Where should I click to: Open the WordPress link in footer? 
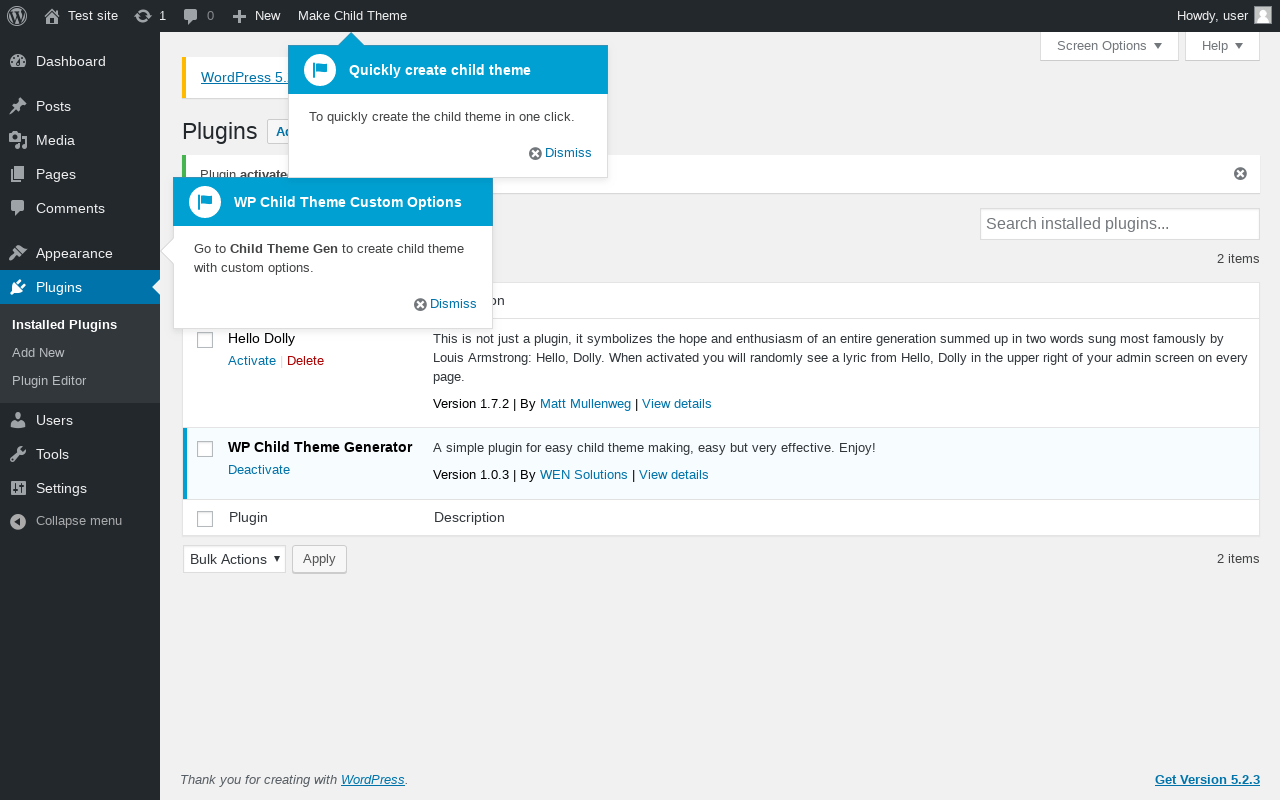373,780
